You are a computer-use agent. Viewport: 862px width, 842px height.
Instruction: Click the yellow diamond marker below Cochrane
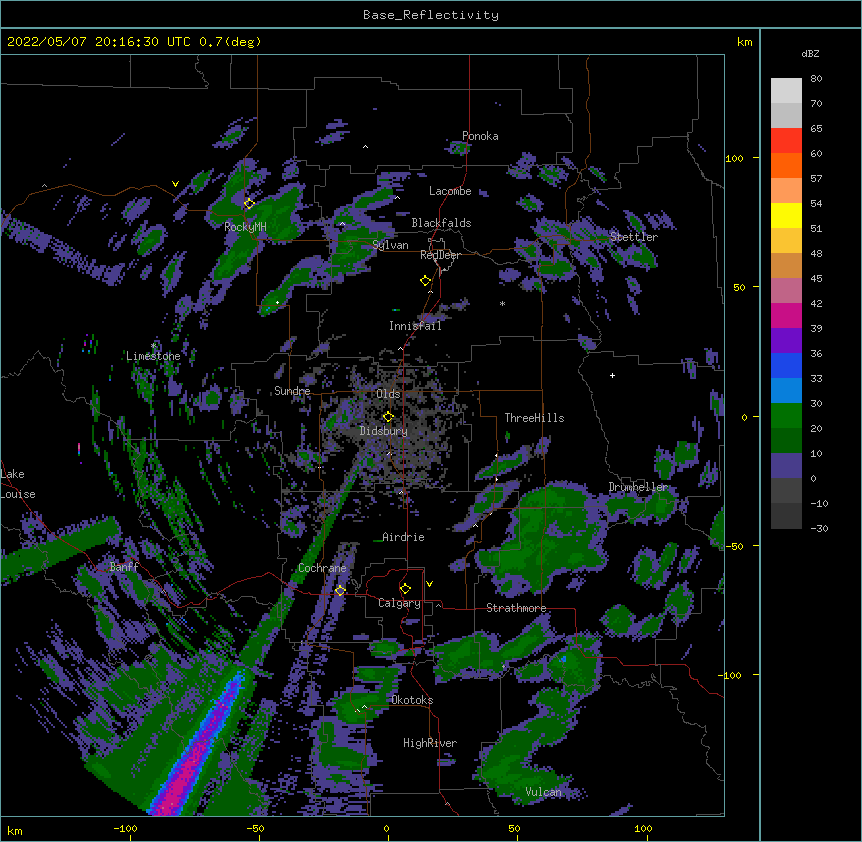click(340, 590)
